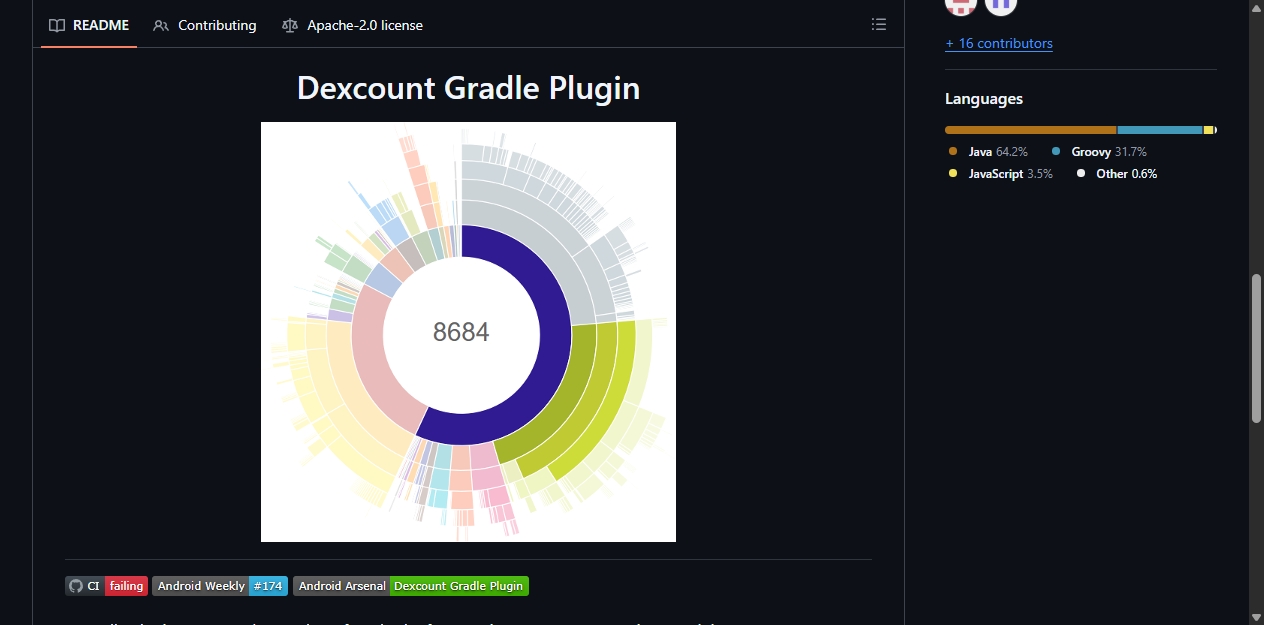The height and width of the screenshot is (625, 1264).
Task: Click the scrollbar up arrow
Action: (x=1256, y=8)
